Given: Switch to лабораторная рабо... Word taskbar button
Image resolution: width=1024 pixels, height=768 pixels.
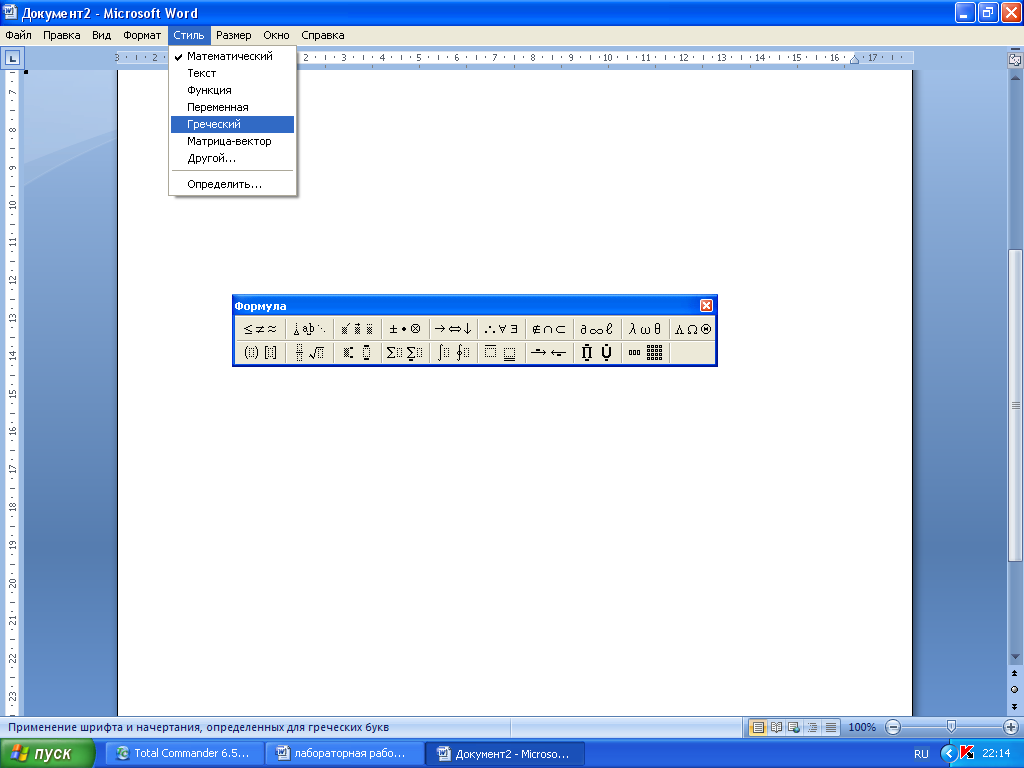Looking at the screenshot, I should (x=345, y=754).
